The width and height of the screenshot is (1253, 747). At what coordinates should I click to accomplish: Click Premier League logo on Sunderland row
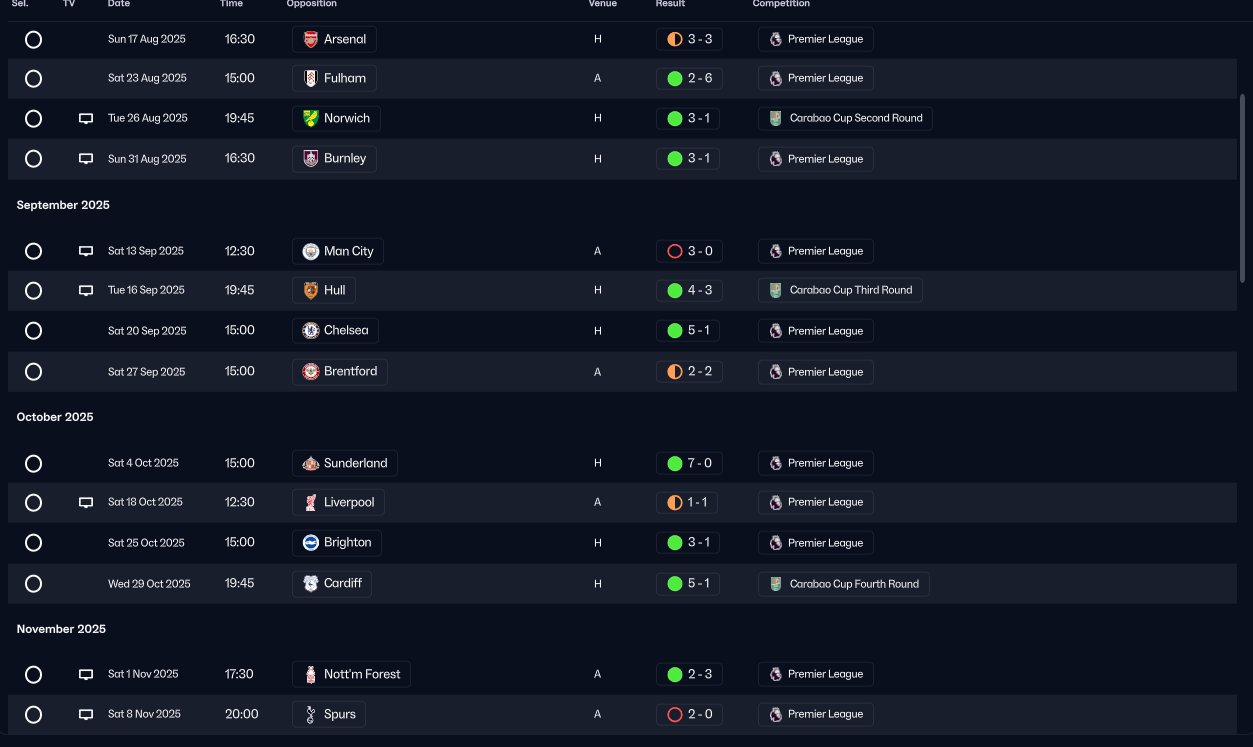[775, 463]
